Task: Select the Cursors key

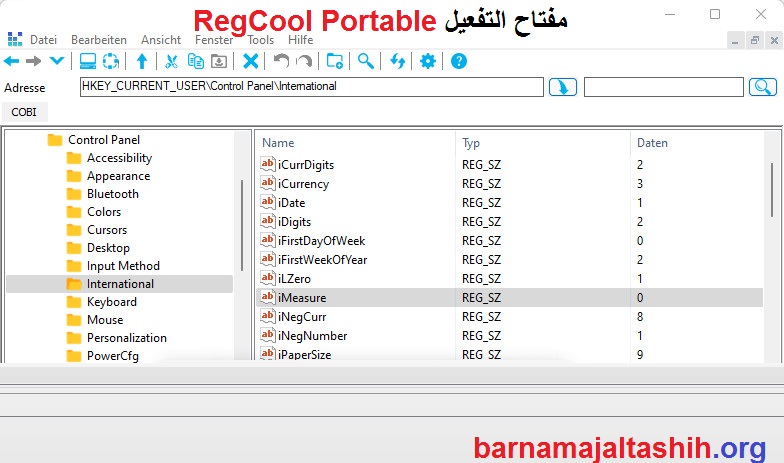Action: pos(107,230)
